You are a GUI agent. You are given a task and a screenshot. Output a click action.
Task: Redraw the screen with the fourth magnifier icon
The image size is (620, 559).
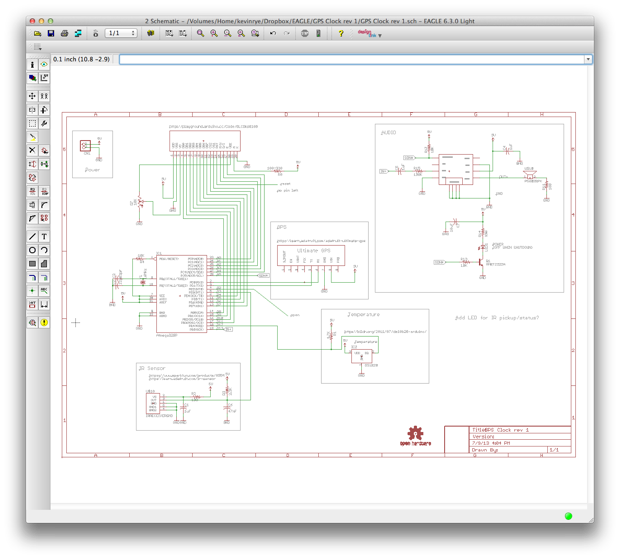point(241,34)
